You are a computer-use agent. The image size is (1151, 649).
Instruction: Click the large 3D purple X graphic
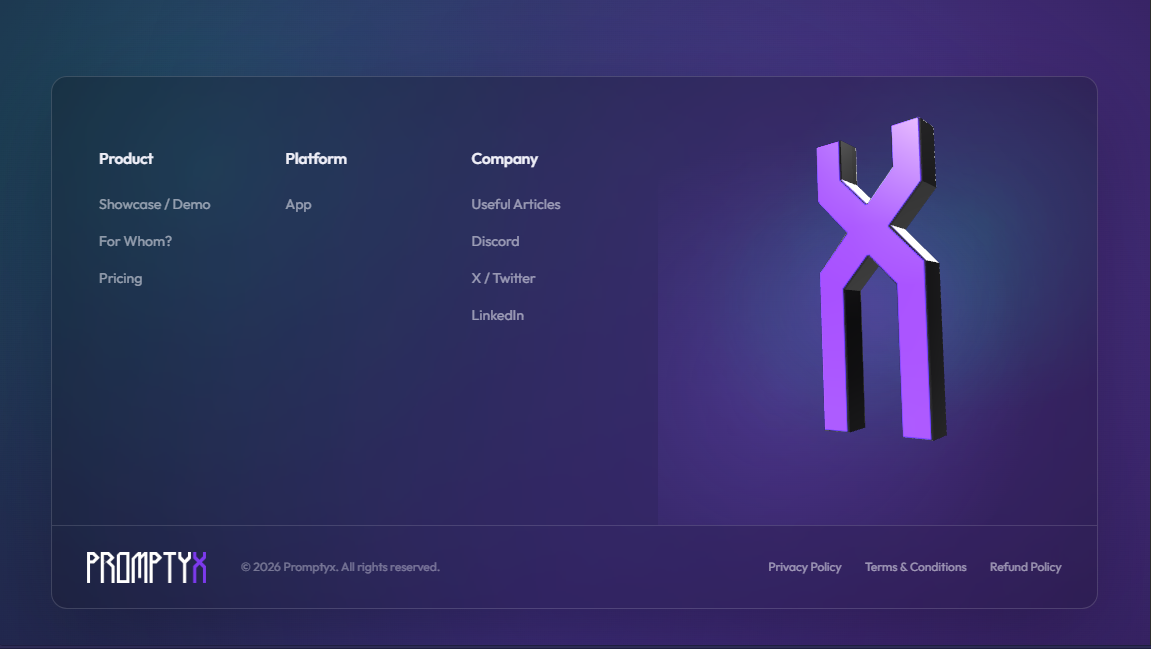point(879,279)
